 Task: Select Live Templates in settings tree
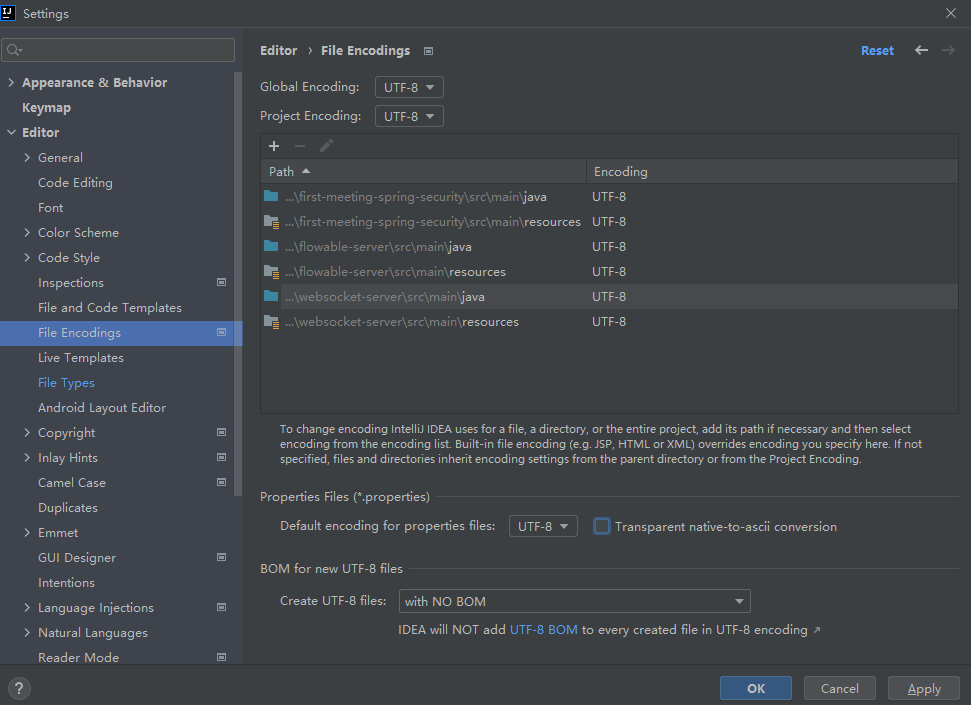coord(81,358)
